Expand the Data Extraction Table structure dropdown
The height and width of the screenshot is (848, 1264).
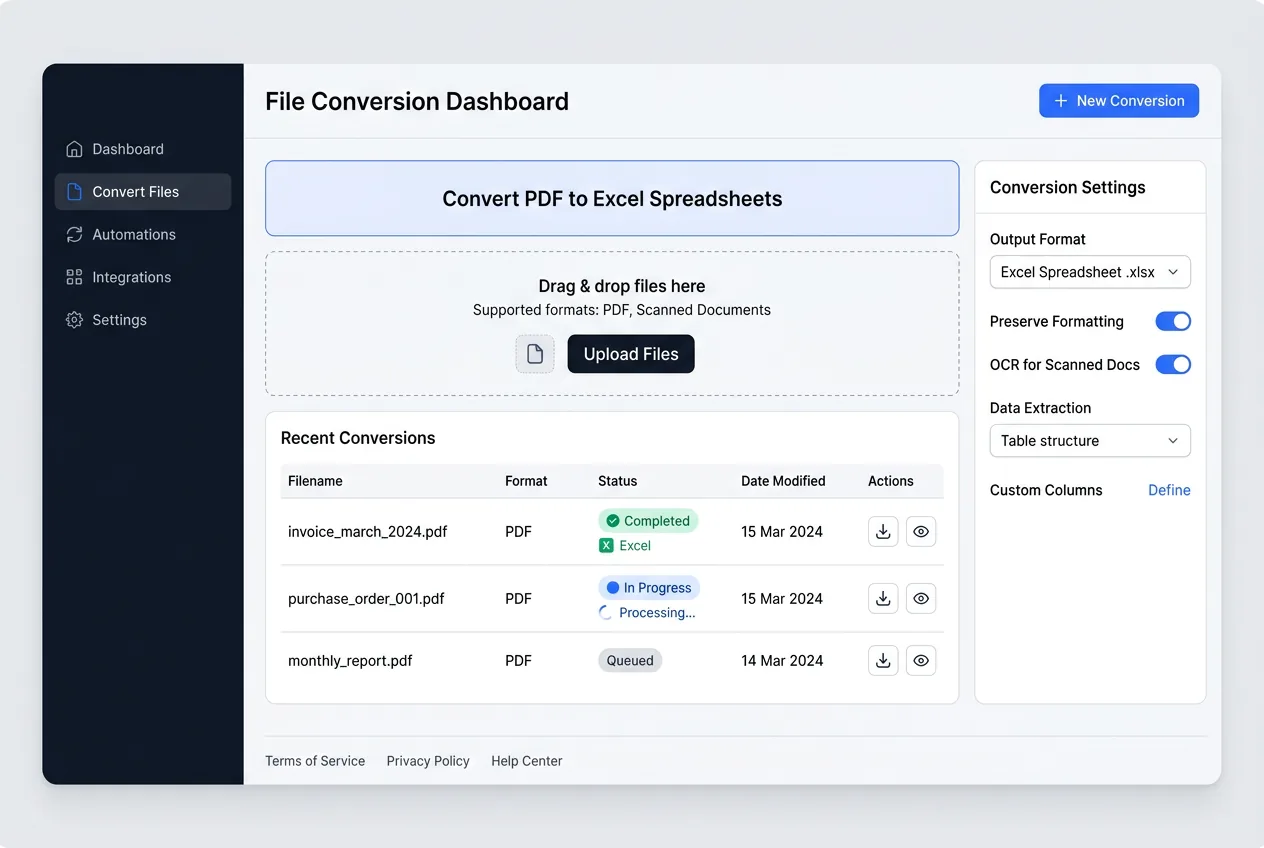1089,441
